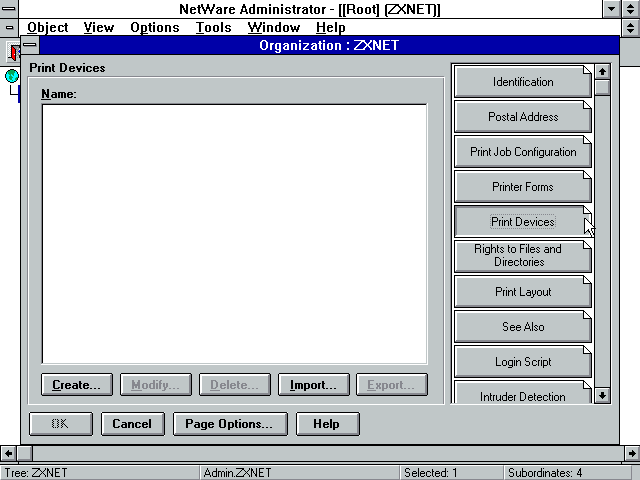The width and height of the screenshot is (640, 480).
Task: Open the Identification page
Action: coord(522,82)
